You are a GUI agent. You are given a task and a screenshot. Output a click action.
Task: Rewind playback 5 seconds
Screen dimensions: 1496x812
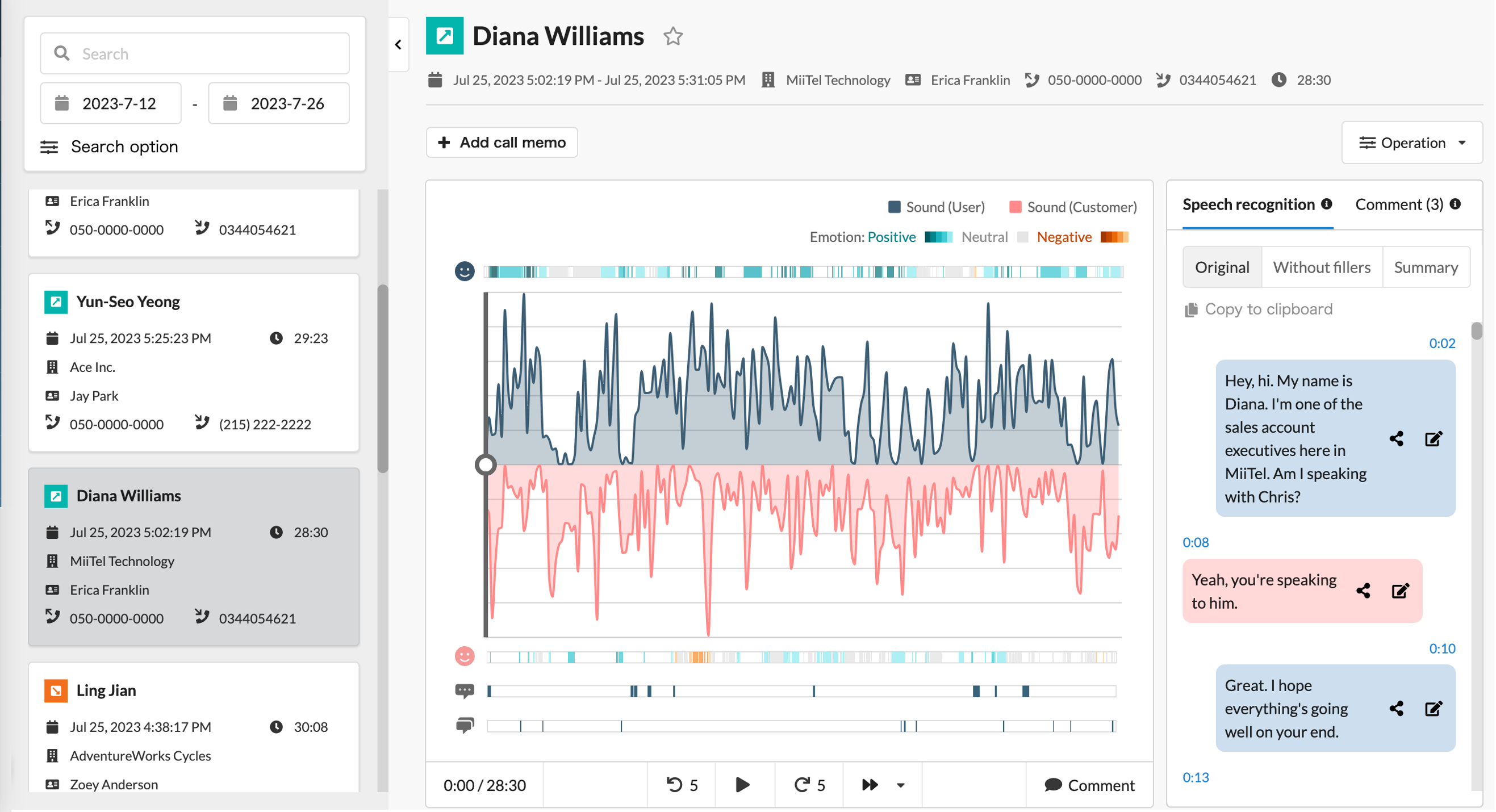click(x=681, y=785)
